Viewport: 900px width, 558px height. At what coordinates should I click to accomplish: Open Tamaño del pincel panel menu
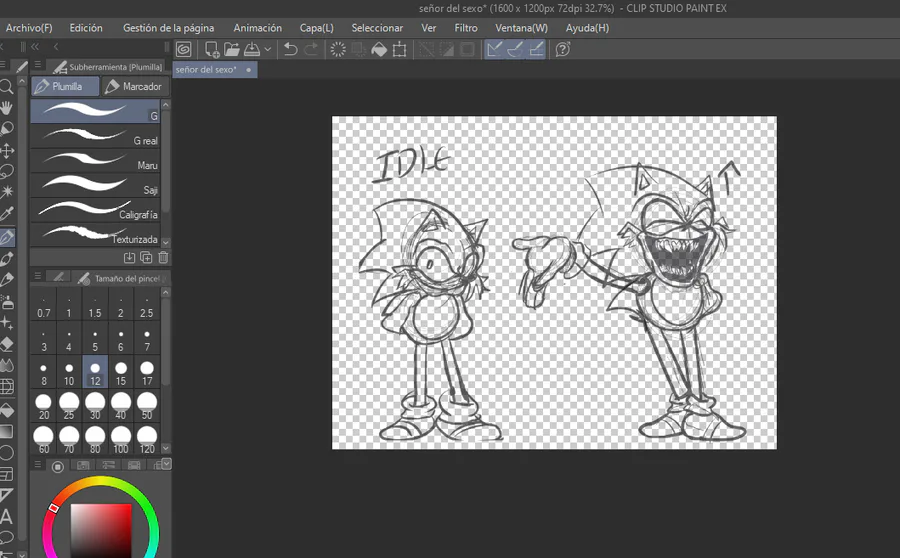tap(37, 276)
